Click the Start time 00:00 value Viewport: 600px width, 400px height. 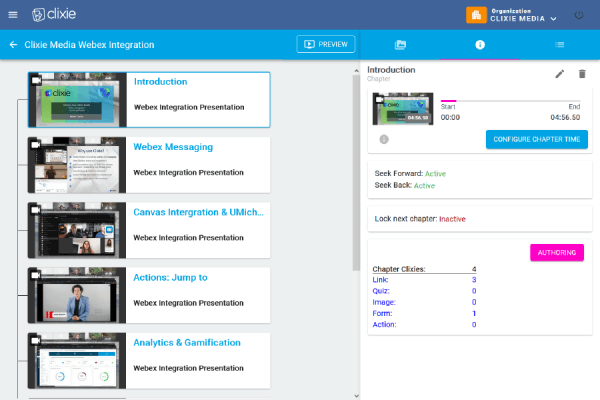(x=450, y=118)
